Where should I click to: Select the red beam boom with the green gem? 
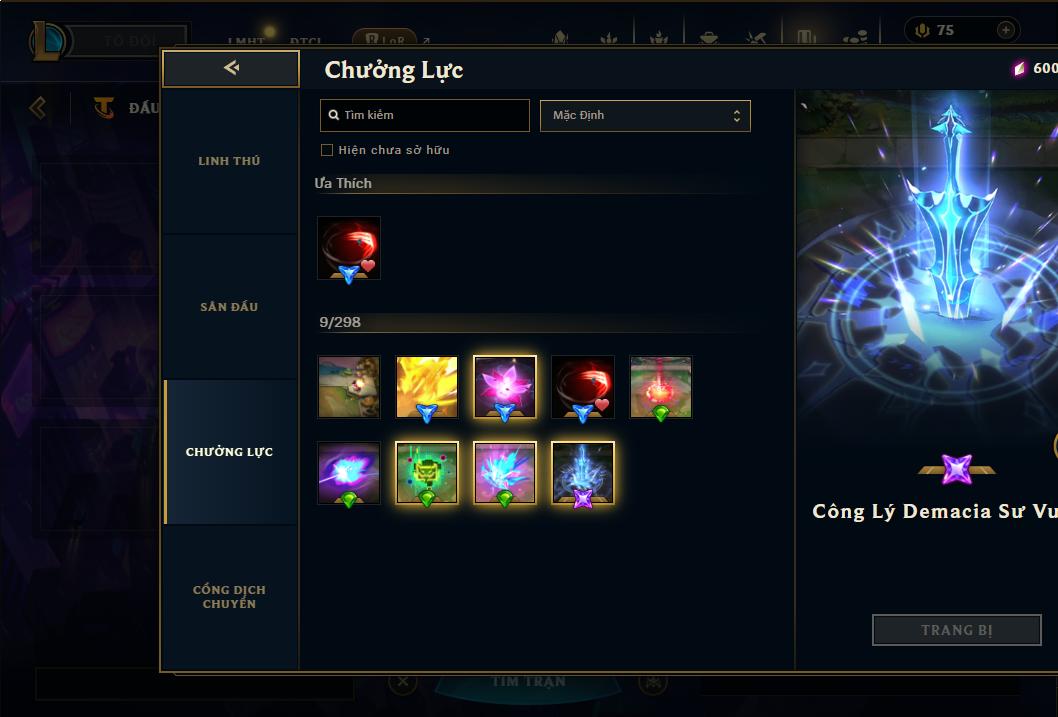(x=661, y=387)
